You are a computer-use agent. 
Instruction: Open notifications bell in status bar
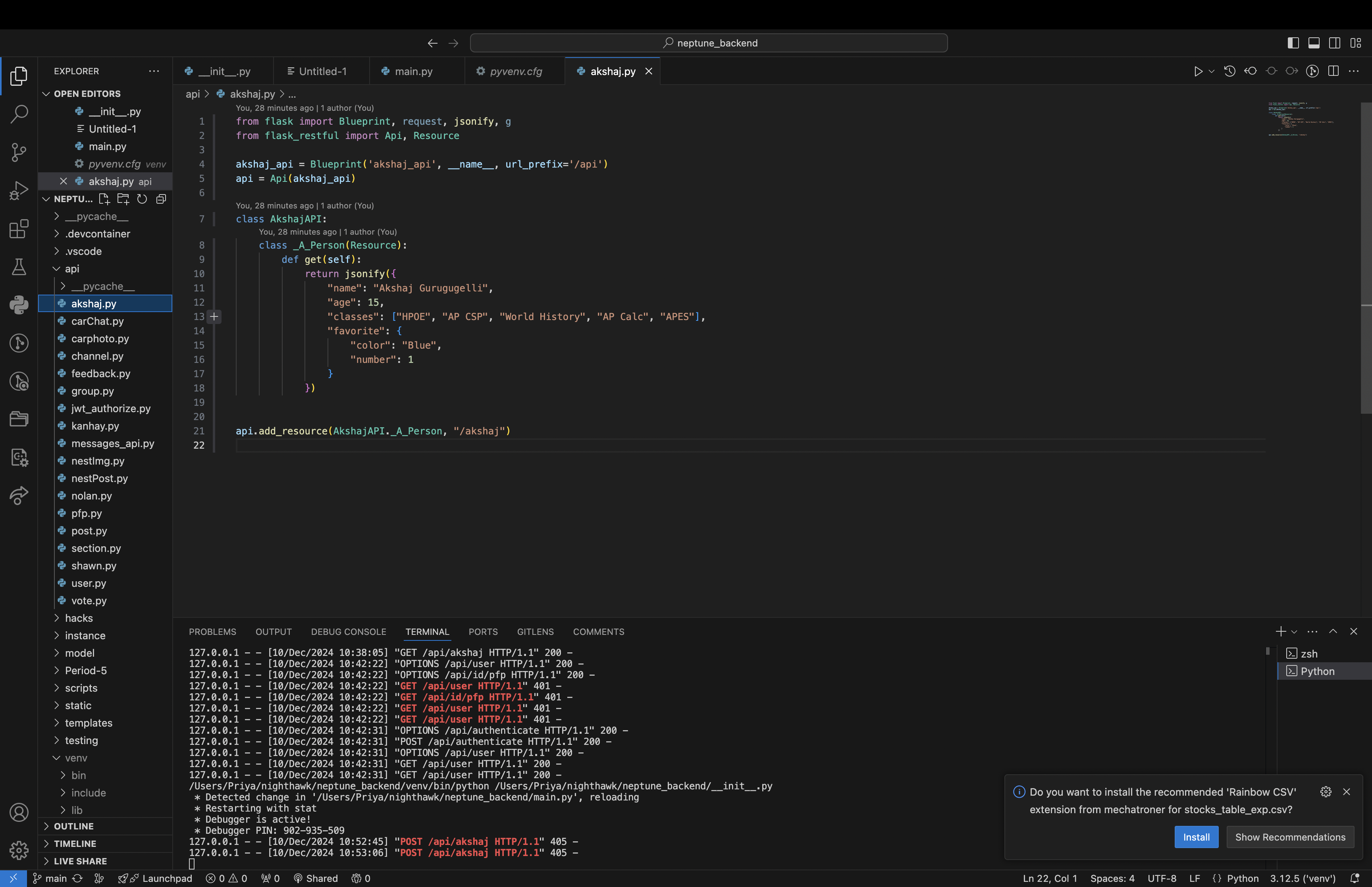click(x=1355, y=878)
